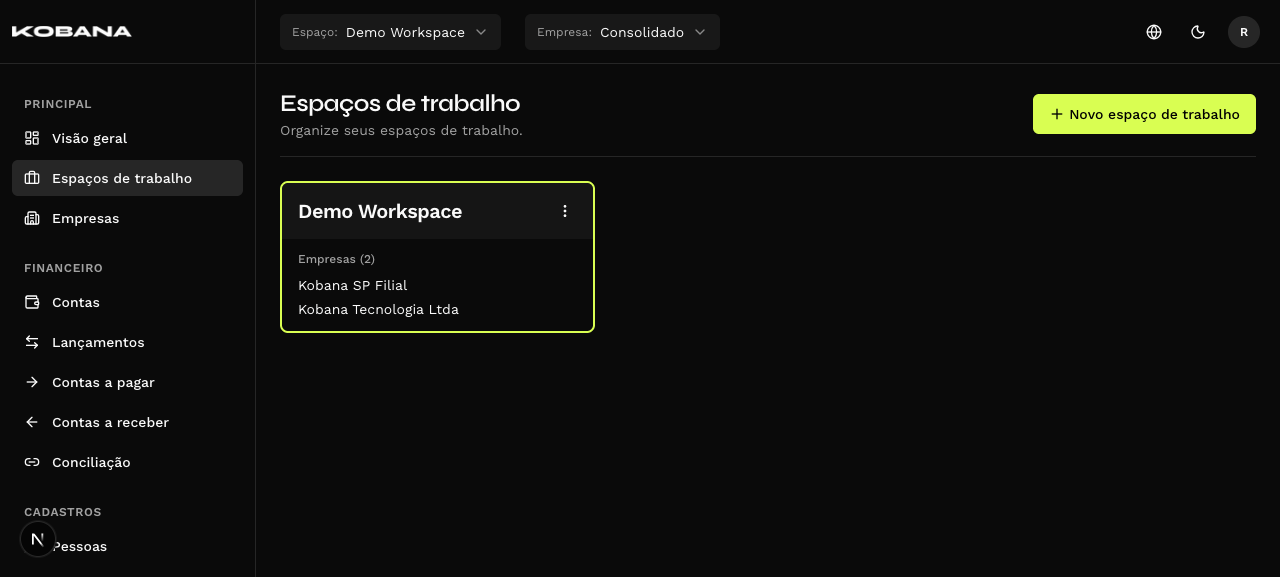Open Pessoas sidebar link
The image size is (1280, 577).
[127, 546]
